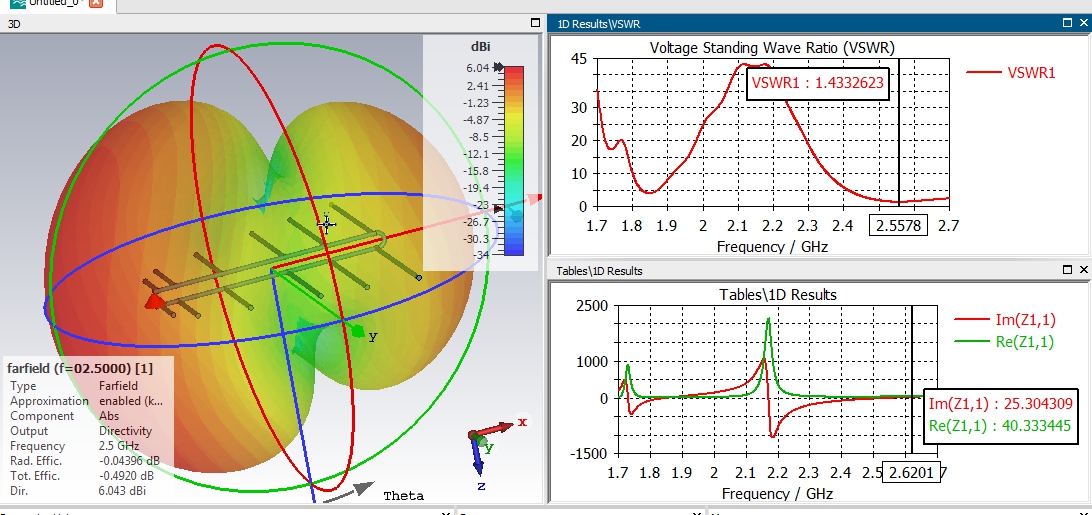Click the 2.5578 frequency marker box
Viewport: 1092px width, 515px height.
click(x=899, y=225)
